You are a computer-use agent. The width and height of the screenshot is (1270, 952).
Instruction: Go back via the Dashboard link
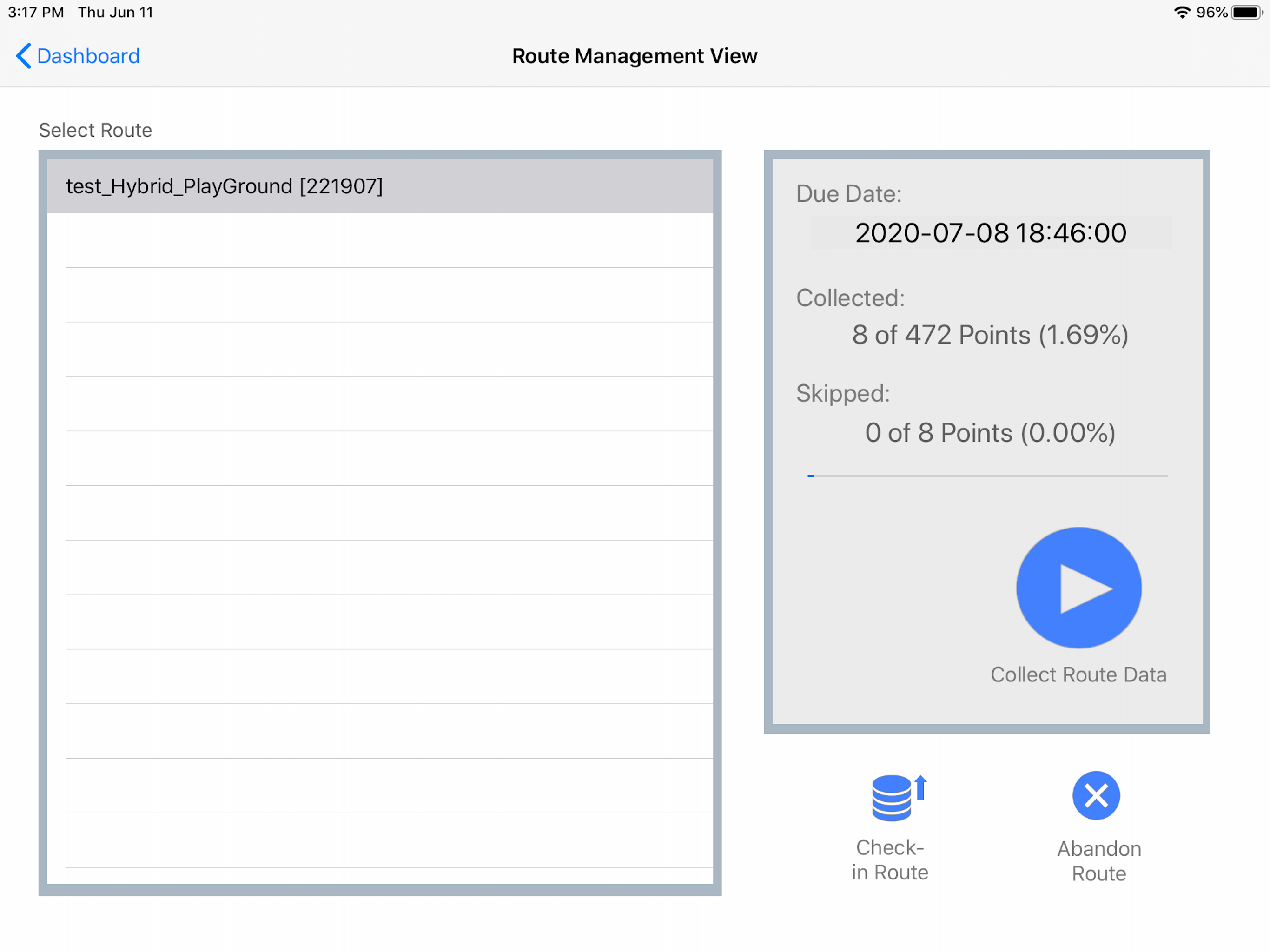(88, 56)
